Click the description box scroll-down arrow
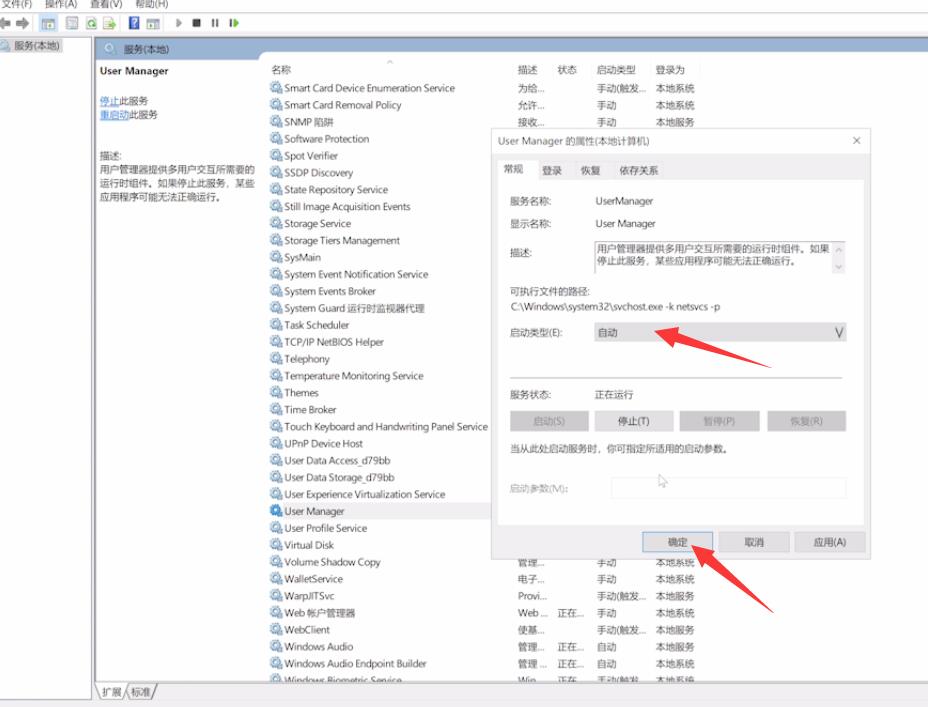The image size is (928, 707). tap(838, 267)
